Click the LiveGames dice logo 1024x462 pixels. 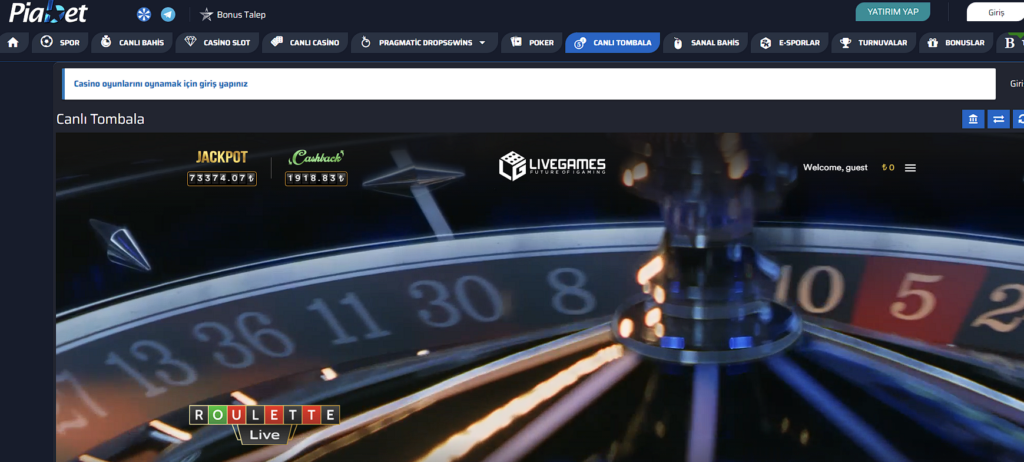[552, 166]
